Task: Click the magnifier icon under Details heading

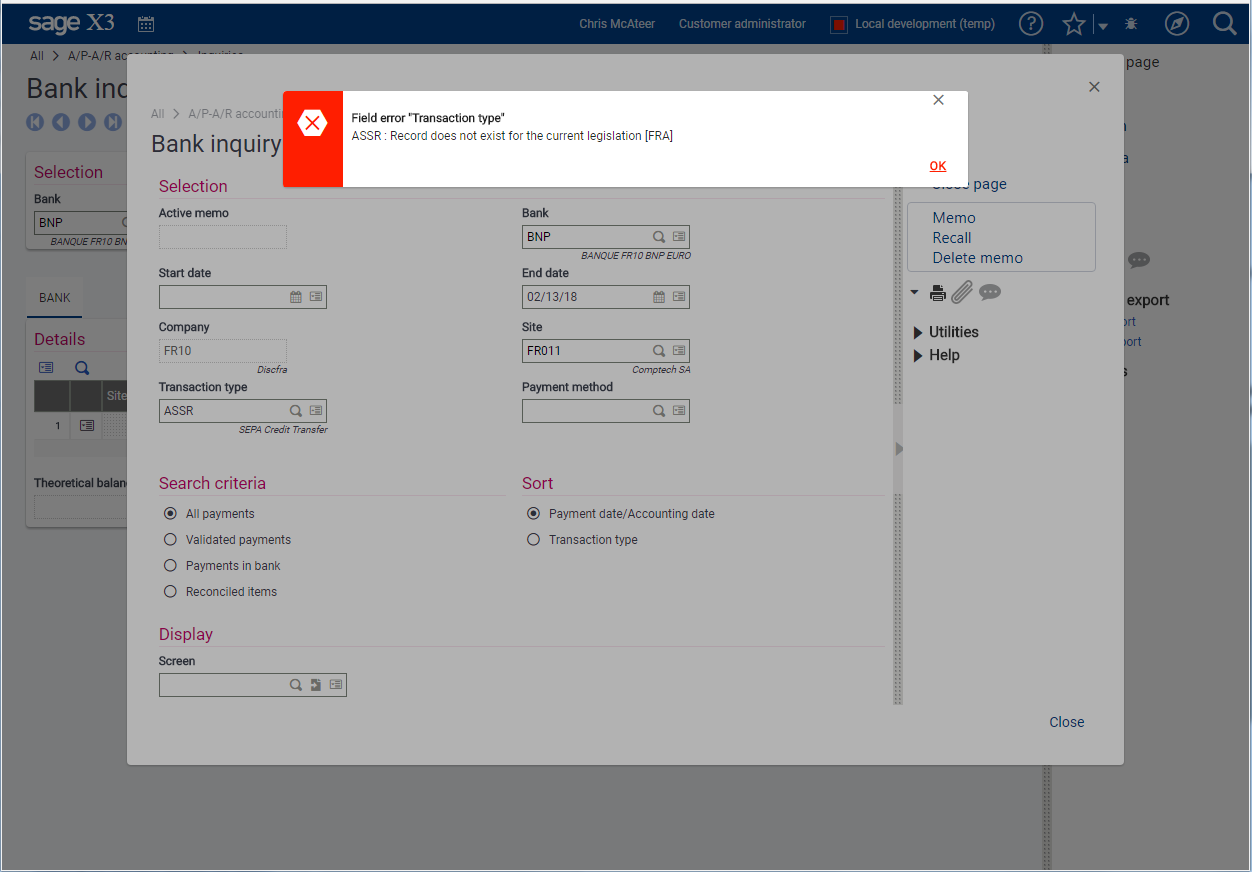Action: pos(82,368)
